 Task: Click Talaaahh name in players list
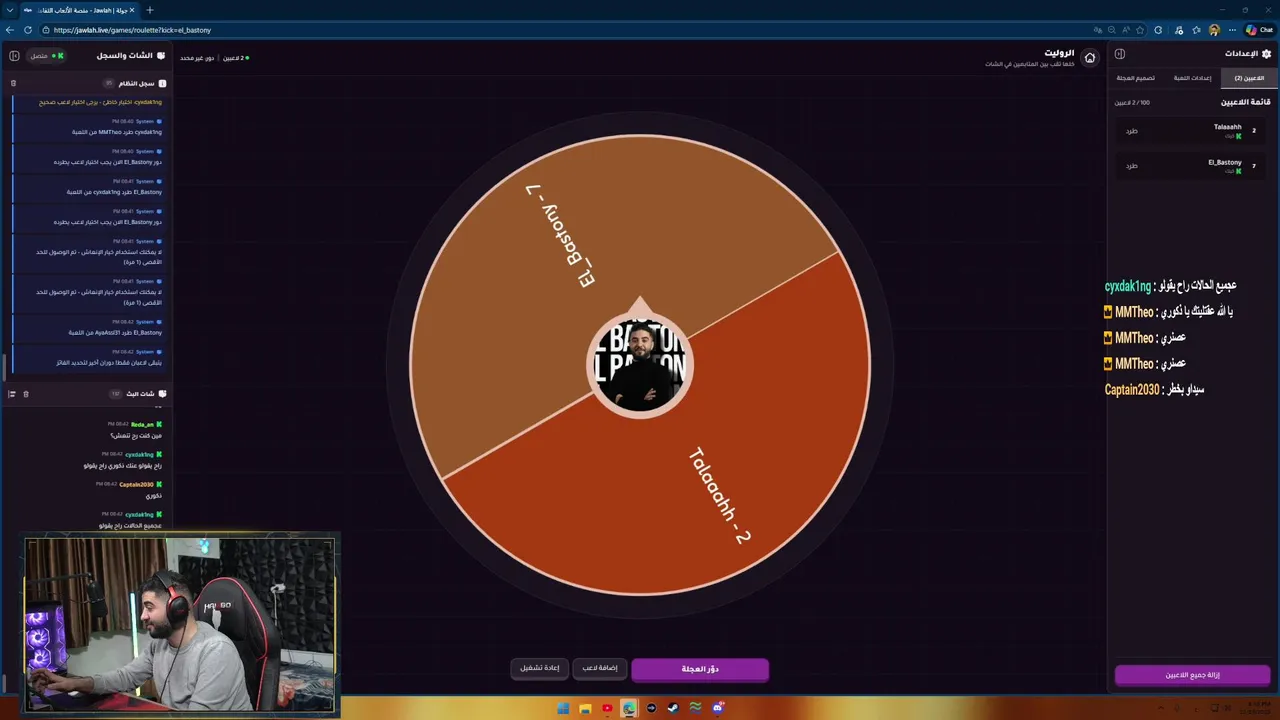[1227, 127]
